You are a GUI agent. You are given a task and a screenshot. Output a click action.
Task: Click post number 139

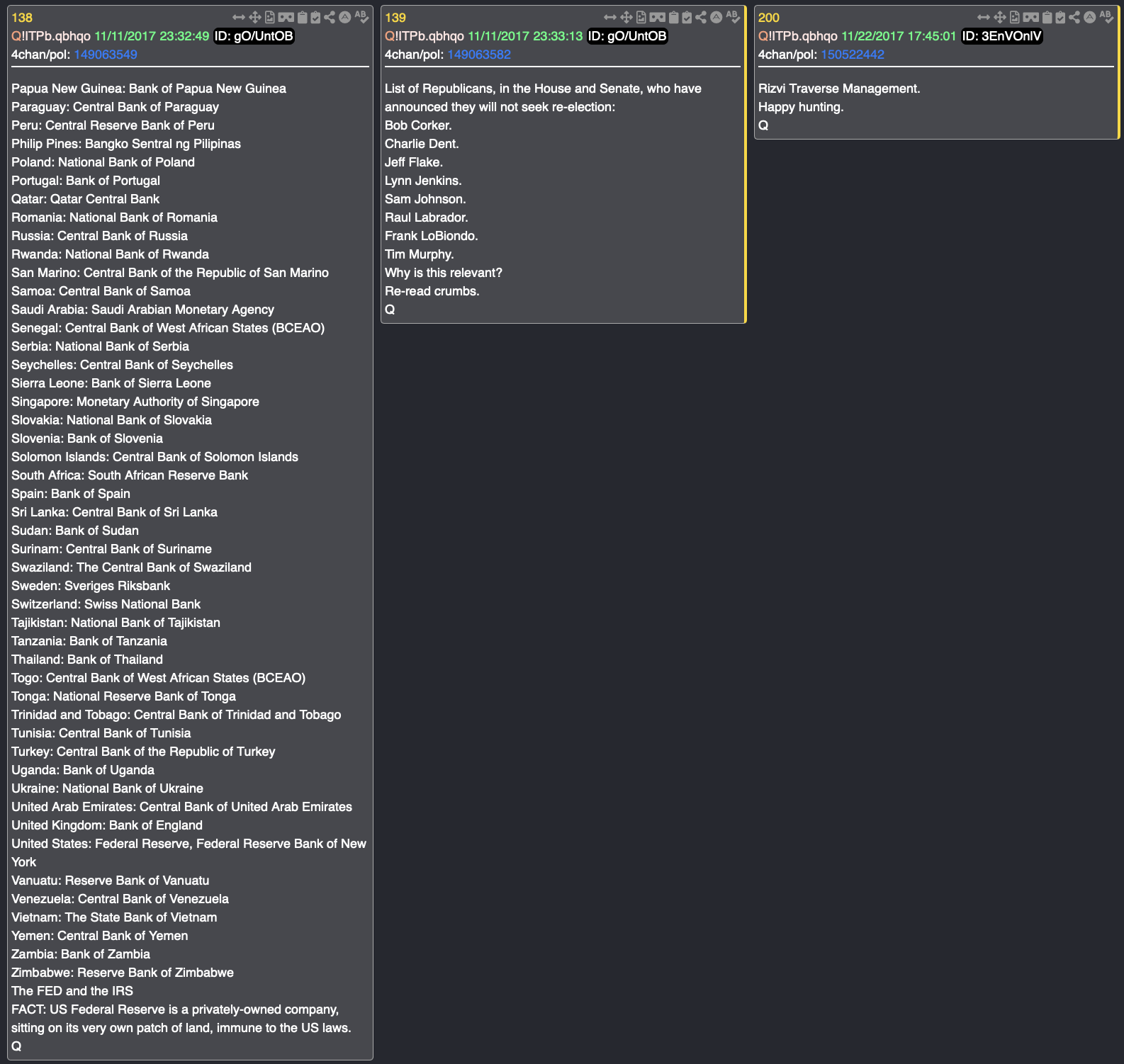pyautogui.click(x=395, y=18)
